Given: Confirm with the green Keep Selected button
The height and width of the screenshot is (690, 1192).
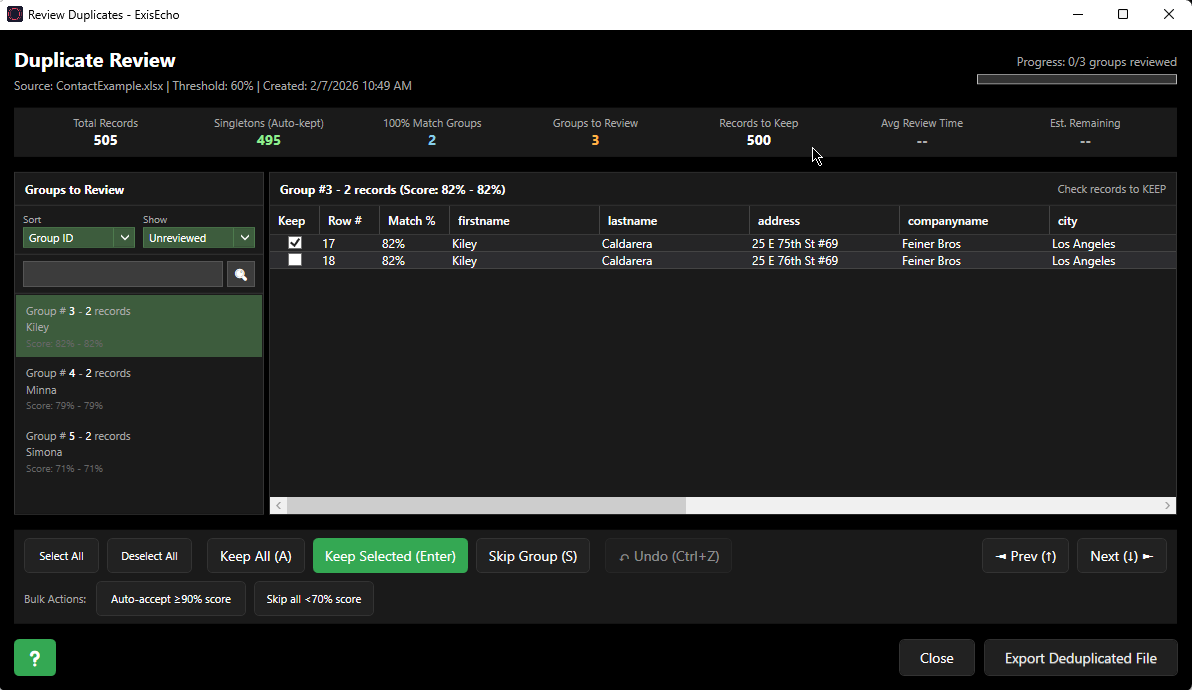Looking at the screenshot, I should tap(390, 555).
